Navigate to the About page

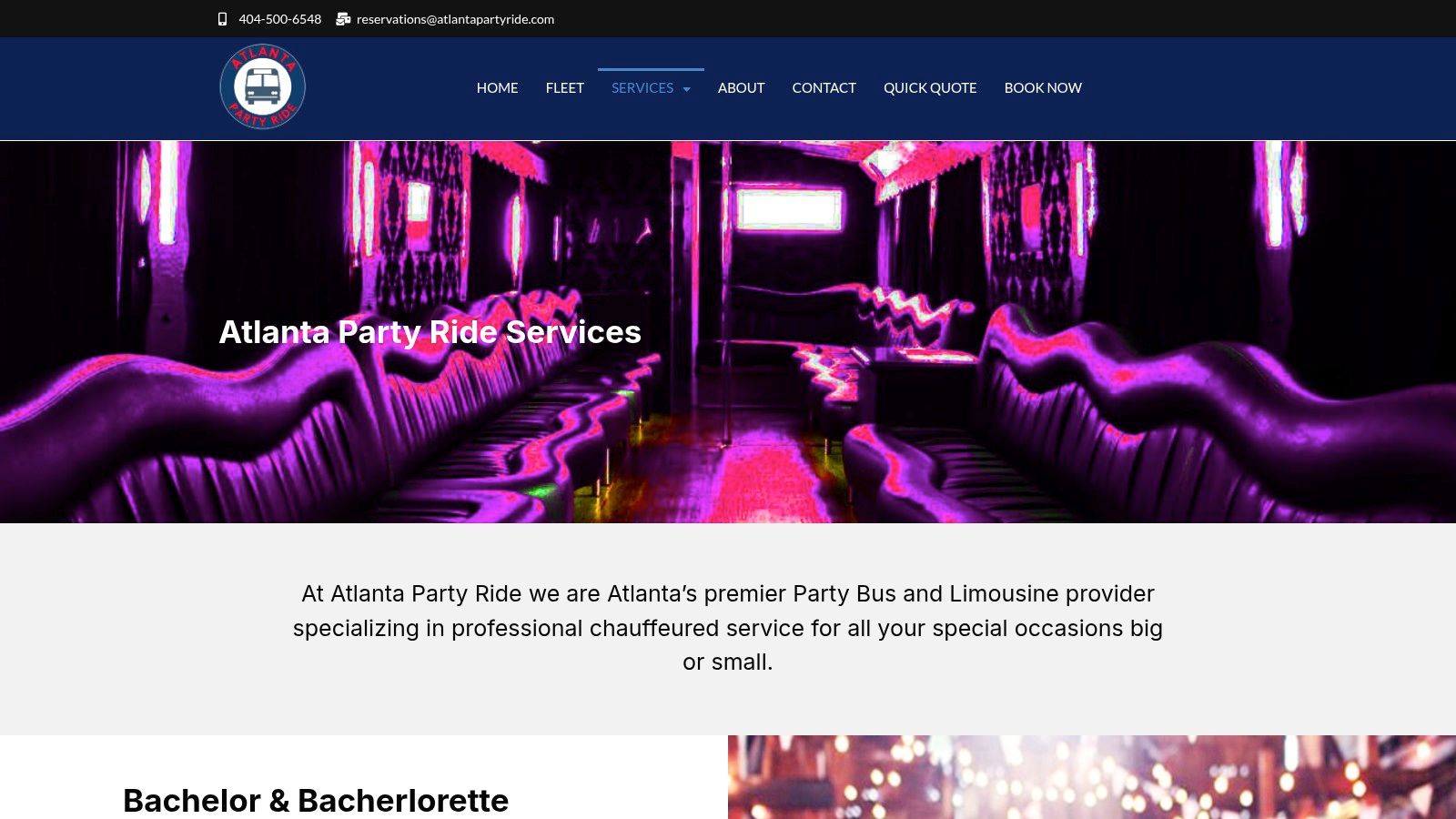coord(741,88)
